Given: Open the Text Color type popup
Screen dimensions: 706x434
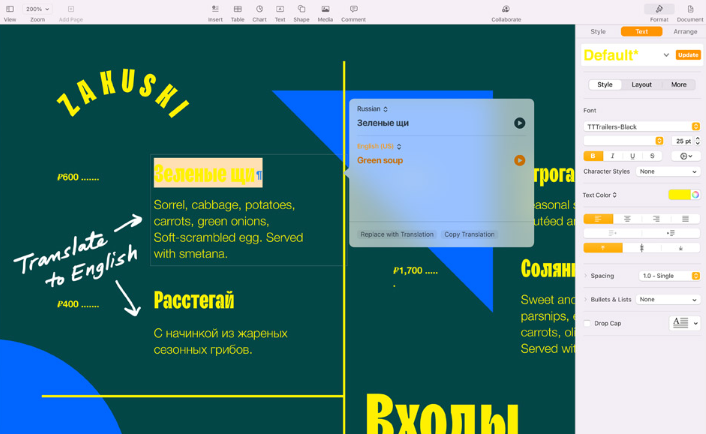Looking at the screenshot, I should [x=599, y=195].
